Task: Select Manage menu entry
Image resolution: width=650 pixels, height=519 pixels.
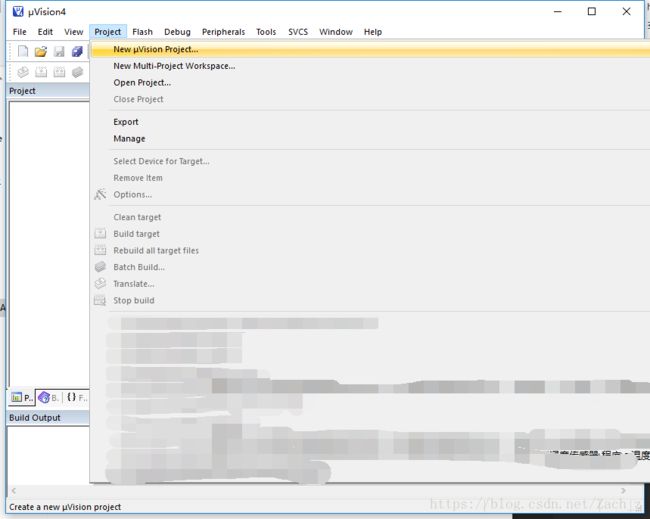Action: pyautogui.click(x=370, y=138)
